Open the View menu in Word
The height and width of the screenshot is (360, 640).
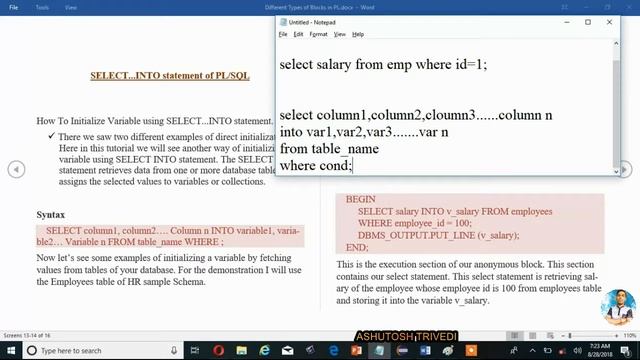coord(71,7)
